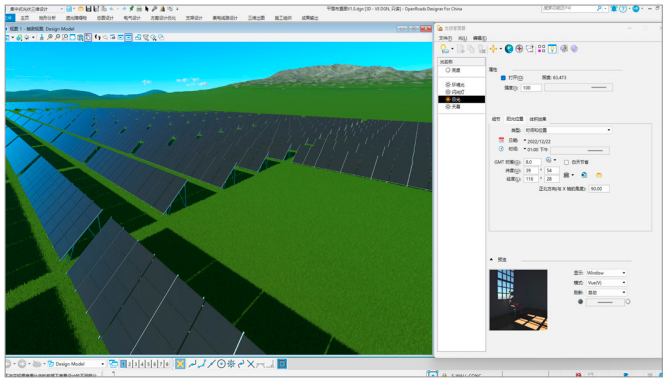Open the first menu in the light manager menu bar
The width and height of the screenshot is (666, 380).
[445, 38]
